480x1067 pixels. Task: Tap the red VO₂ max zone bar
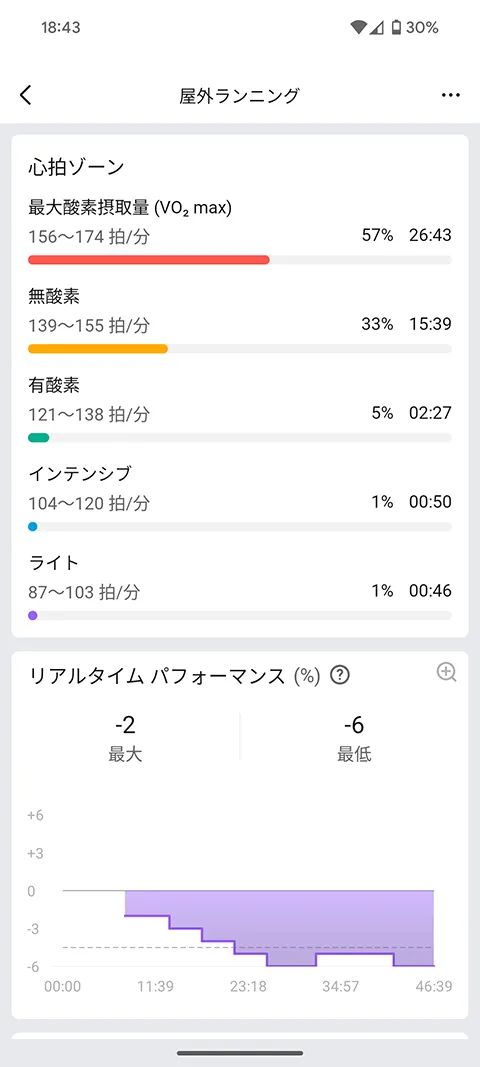pyautogui.click(x=148, y=260)
